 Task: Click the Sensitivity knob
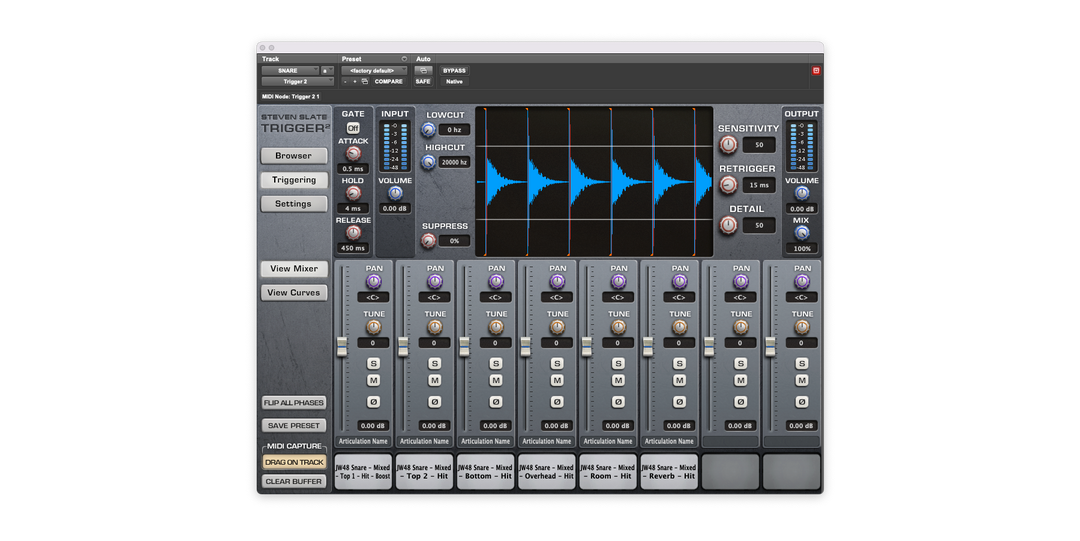[x=728, y=145]
